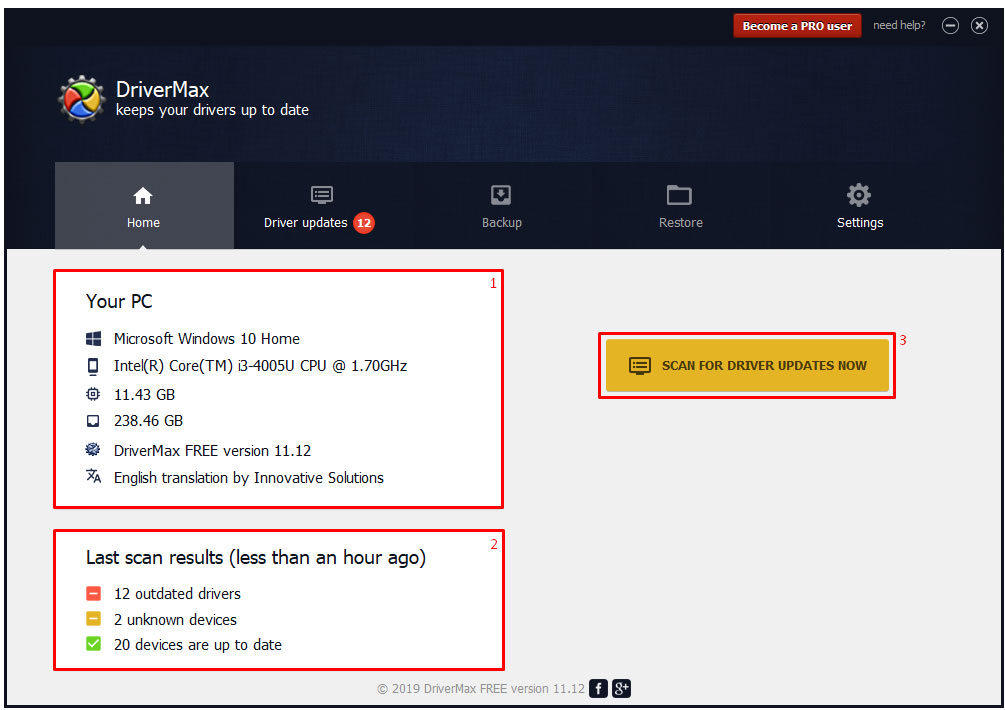Click keeps your drivers up to date tagline

(212, 110)
